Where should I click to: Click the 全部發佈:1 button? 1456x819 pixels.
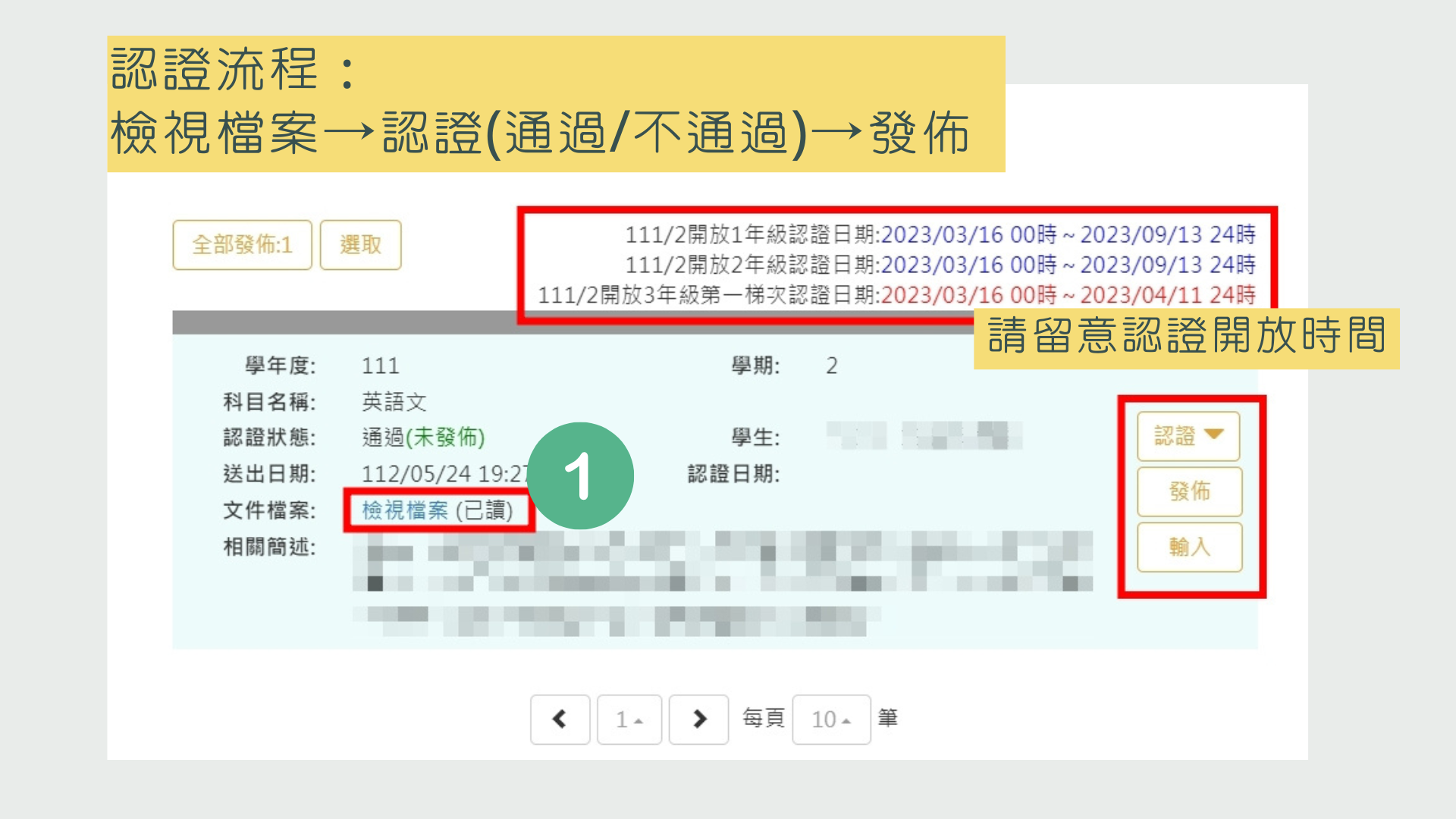(242, 245)
